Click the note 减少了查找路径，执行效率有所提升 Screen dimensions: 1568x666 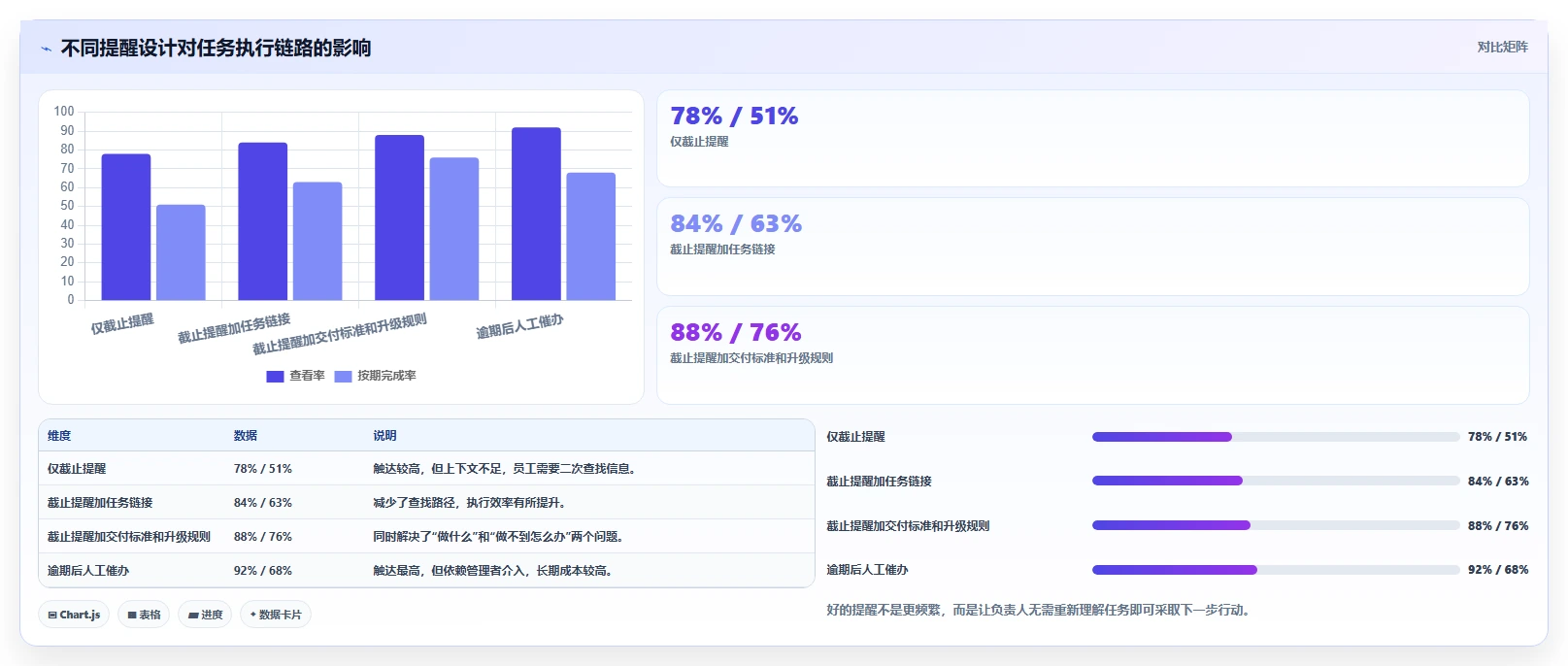[x=471, y=503]
